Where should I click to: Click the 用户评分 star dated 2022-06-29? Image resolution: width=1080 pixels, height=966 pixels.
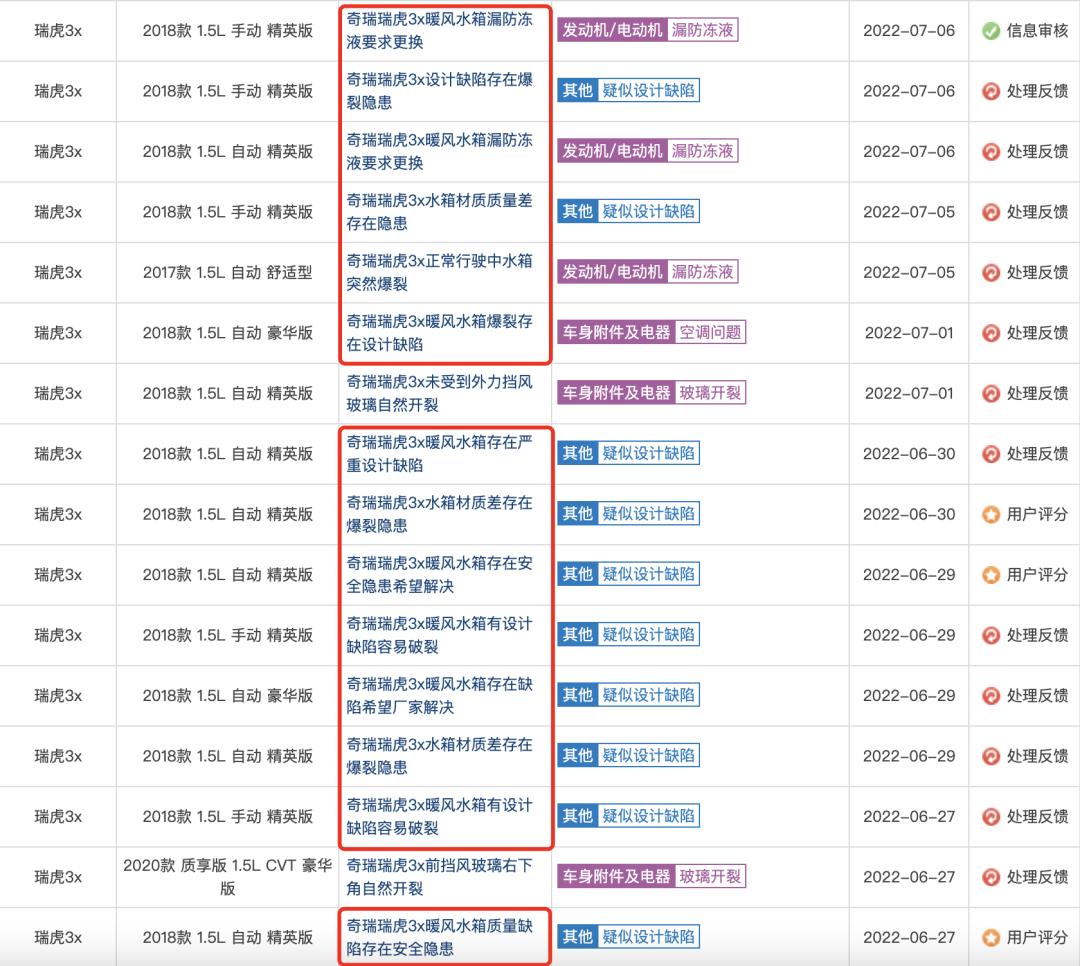[993, 574]
